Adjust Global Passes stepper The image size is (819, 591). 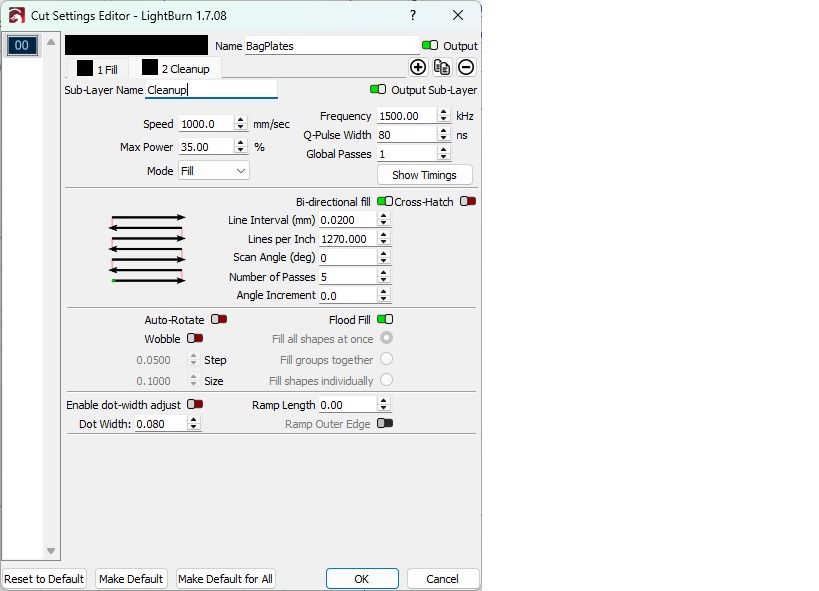443,153
